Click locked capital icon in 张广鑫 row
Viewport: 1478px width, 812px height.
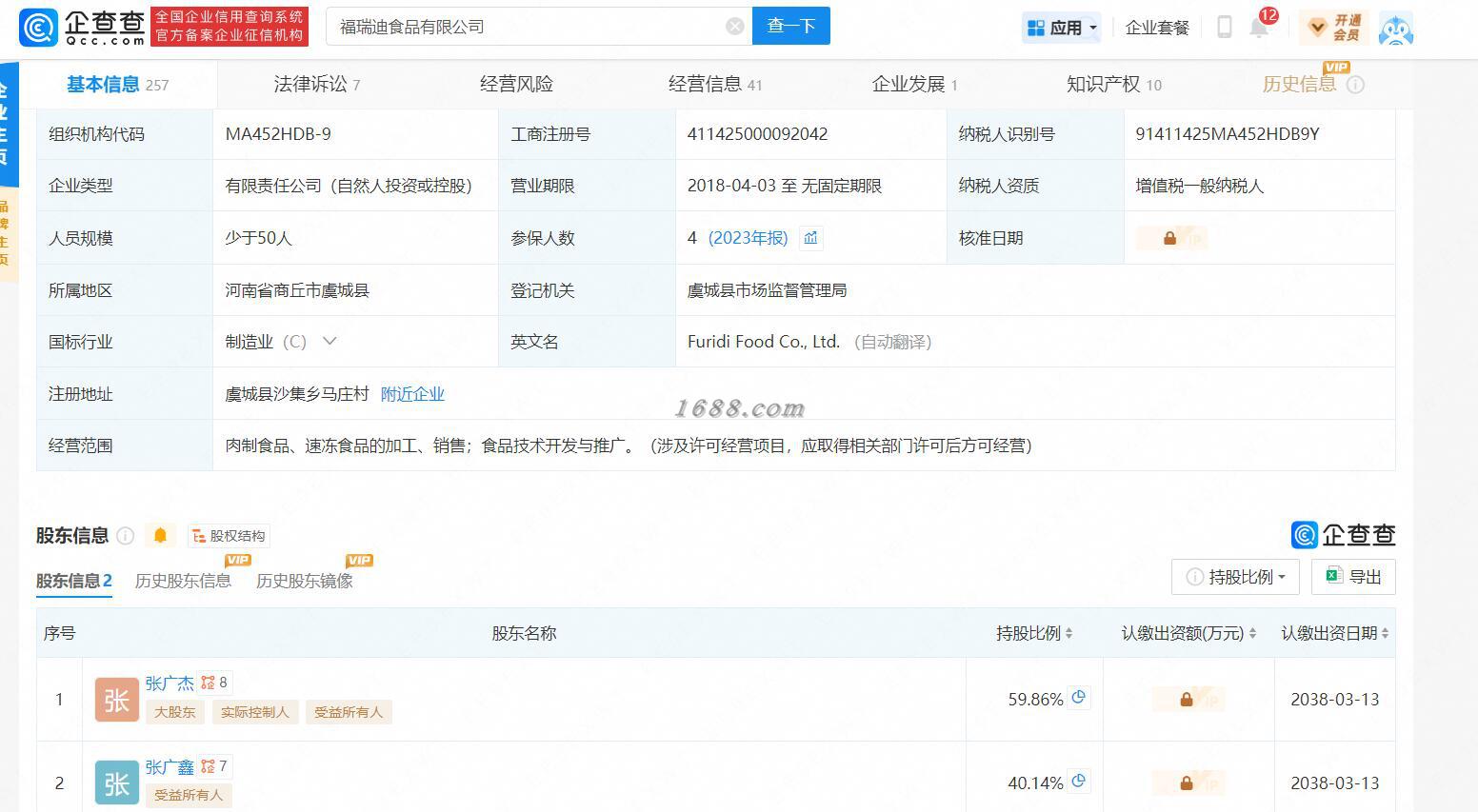pos(1188,783)
